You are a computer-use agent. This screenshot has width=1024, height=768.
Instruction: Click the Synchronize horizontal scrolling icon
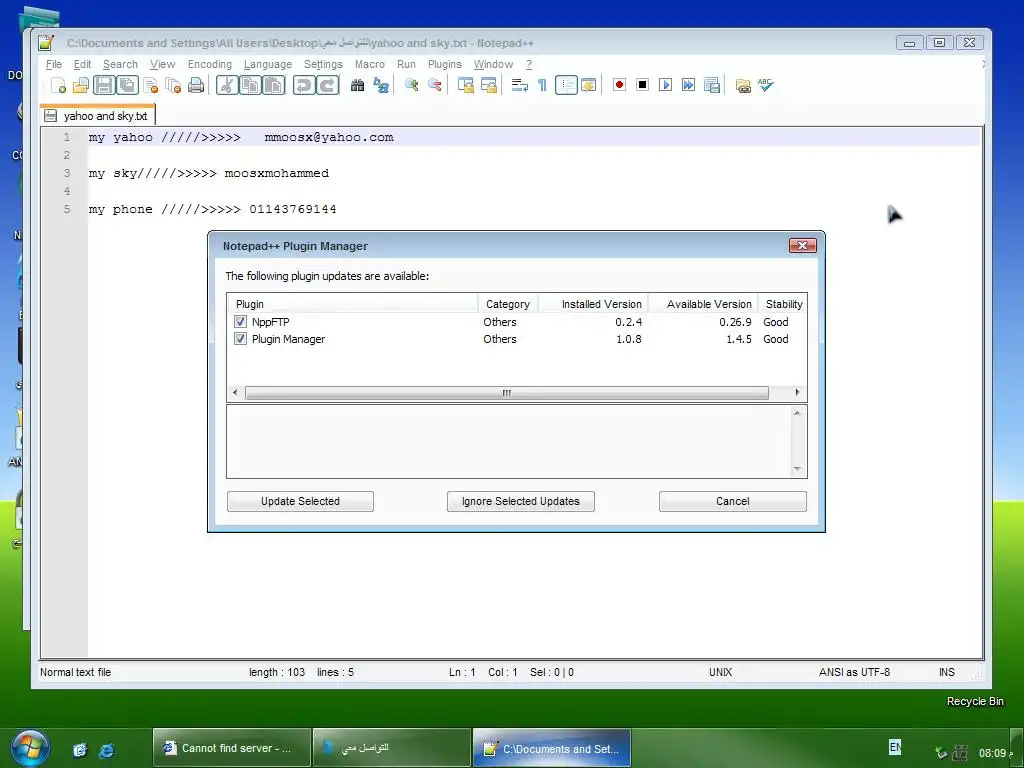488,86
